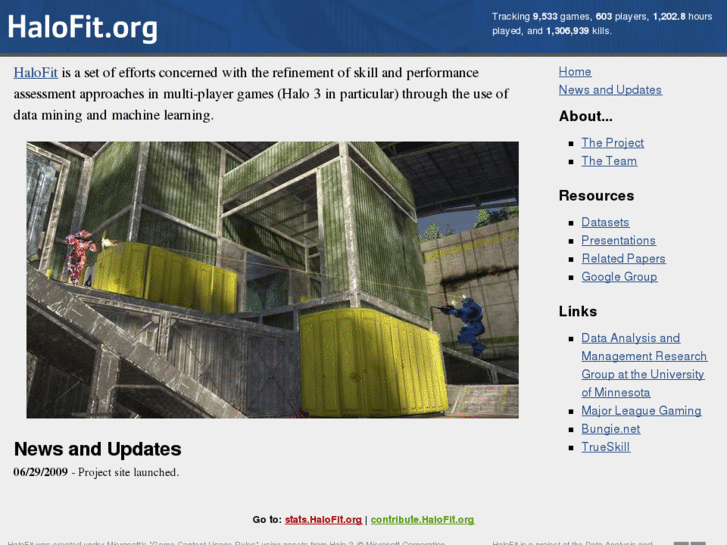Open the TrueSkill link

pos(606,447)
